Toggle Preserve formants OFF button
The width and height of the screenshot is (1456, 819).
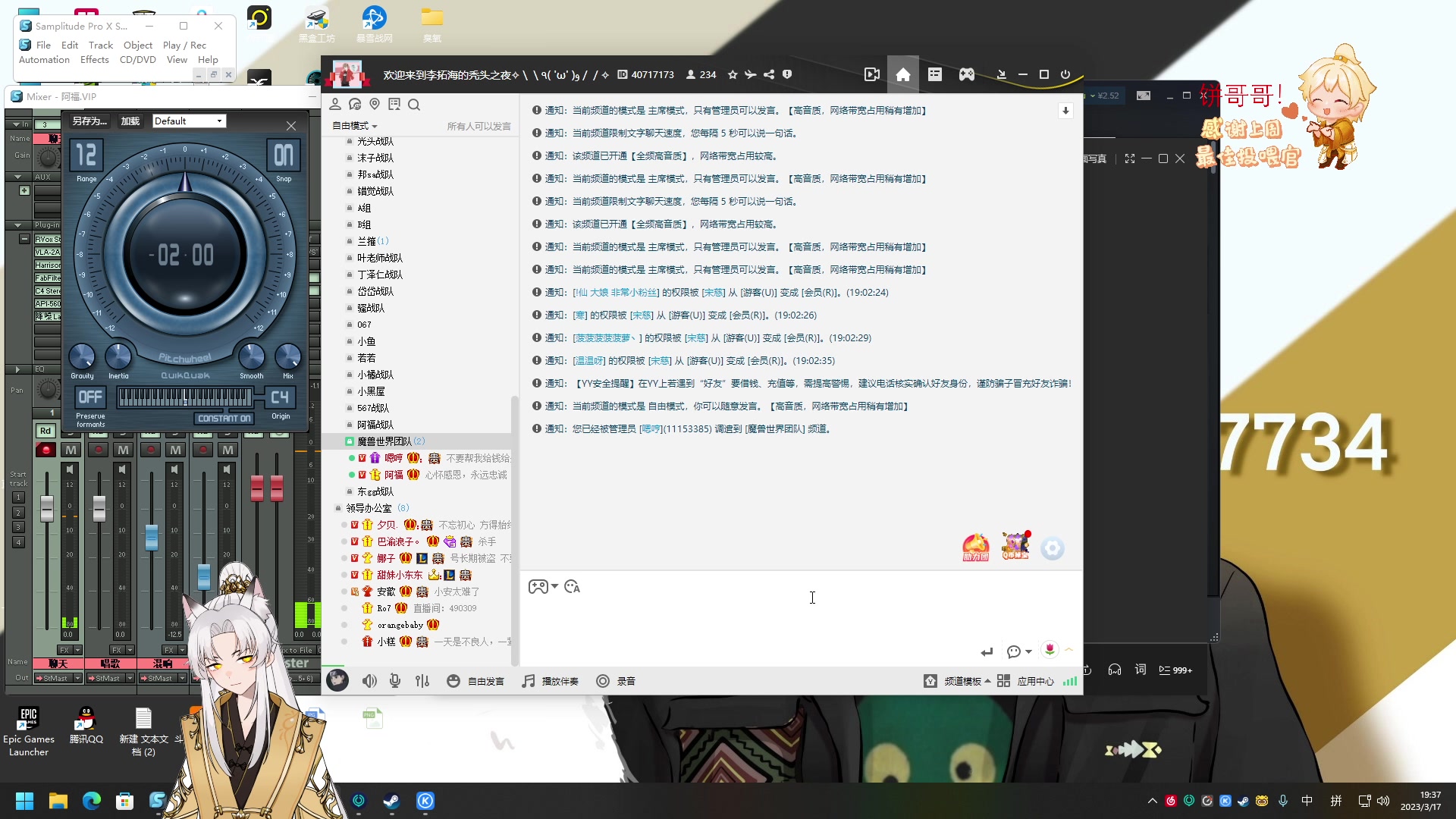(x=90, y=397)
